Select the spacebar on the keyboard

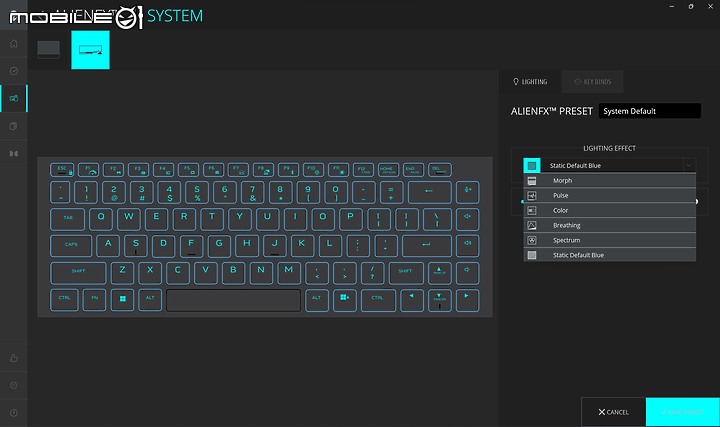click(x=233, y=300)
